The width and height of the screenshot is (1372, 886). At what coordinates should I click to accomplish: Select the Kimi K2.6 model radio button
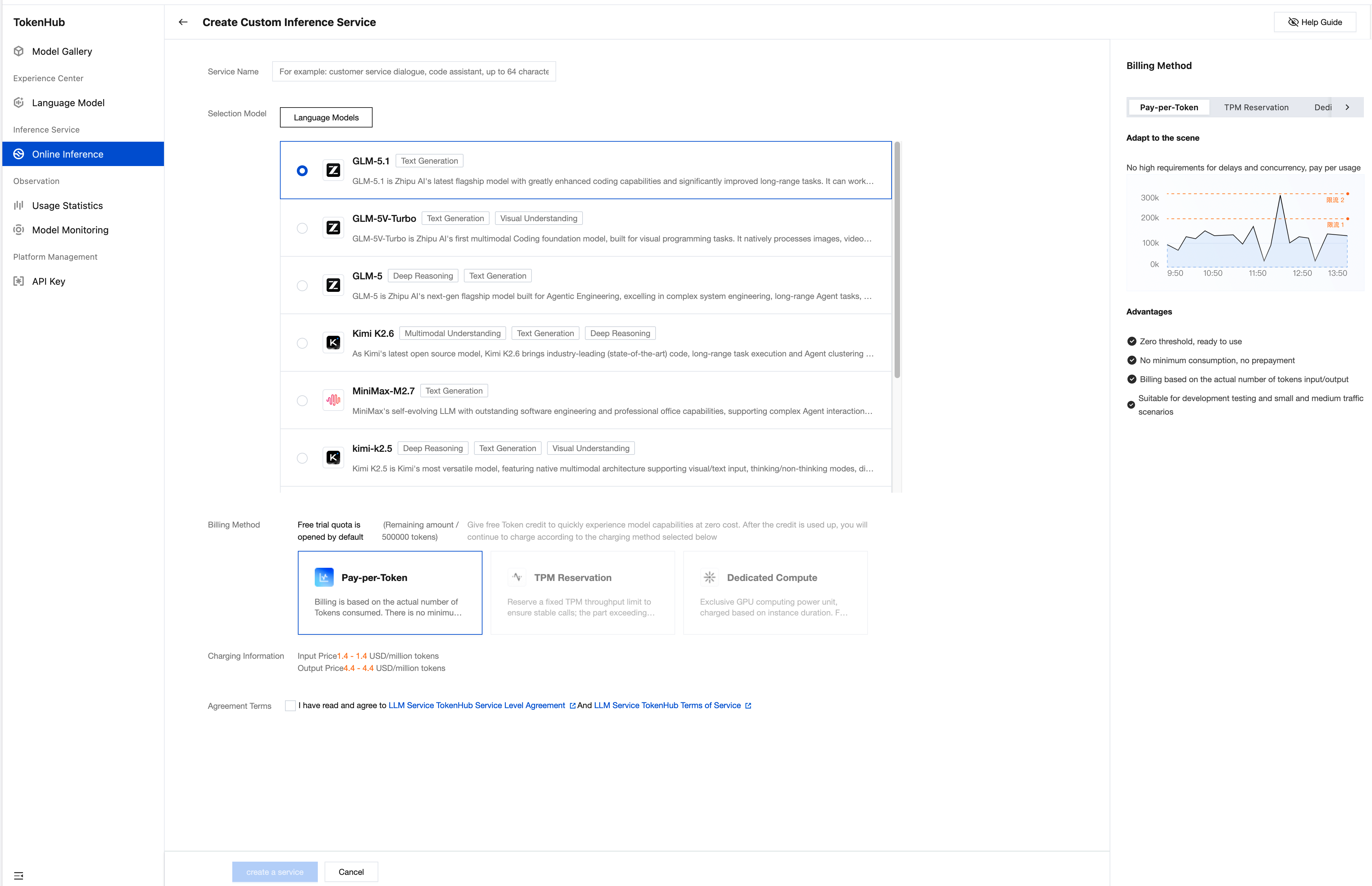click(302, 344)
